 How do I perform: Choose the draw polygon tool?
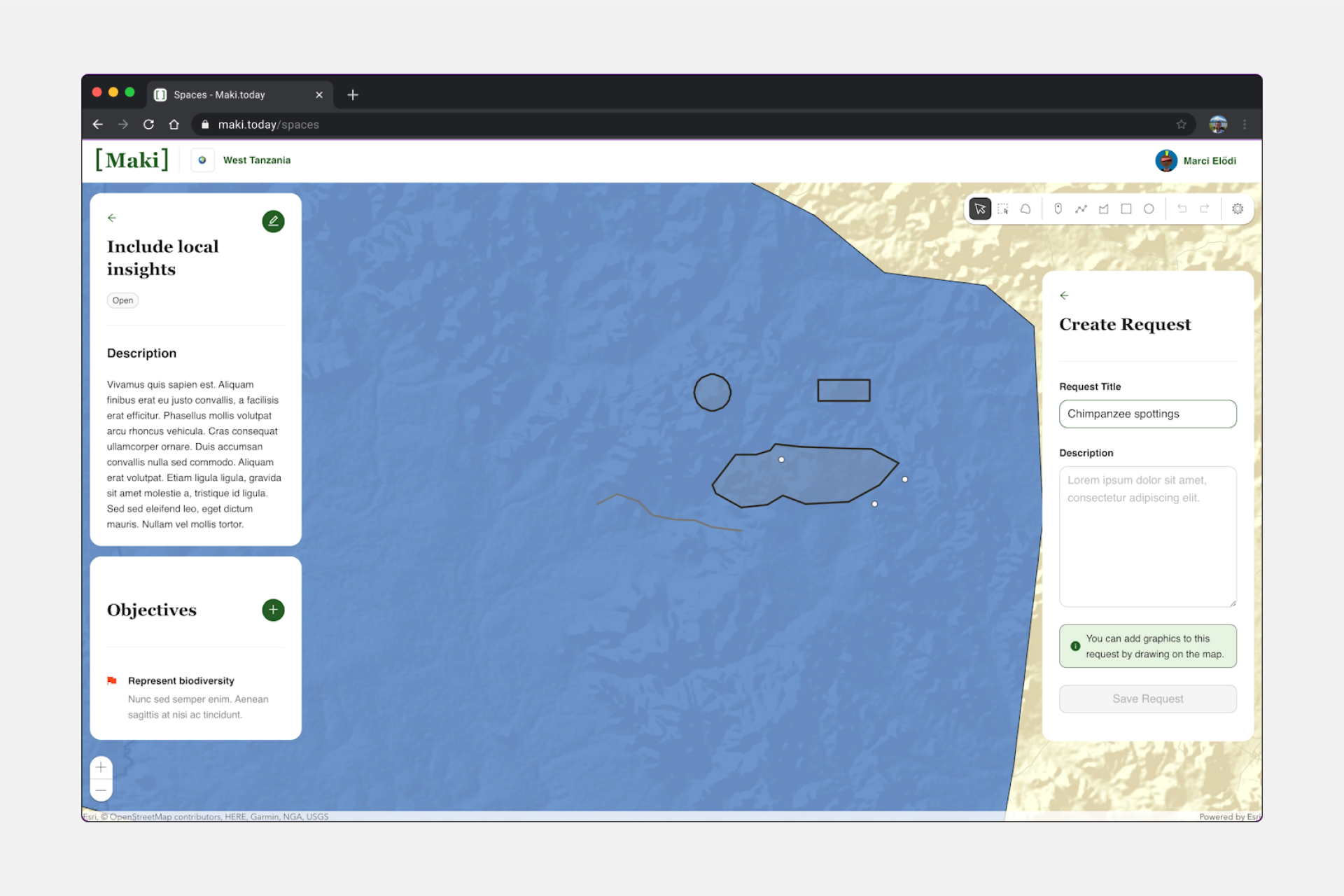[x=1104, y=209]
